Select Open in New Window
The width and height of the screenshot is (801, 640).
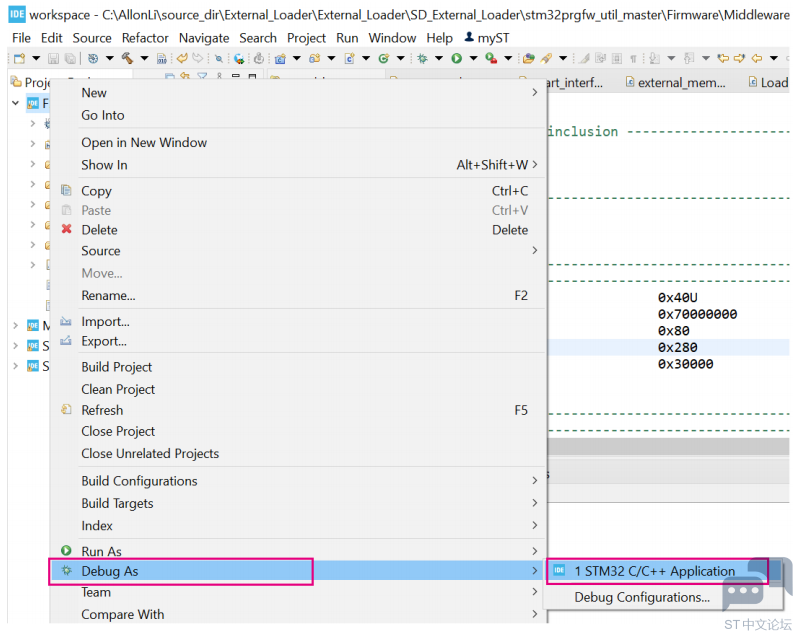(144, 143)
